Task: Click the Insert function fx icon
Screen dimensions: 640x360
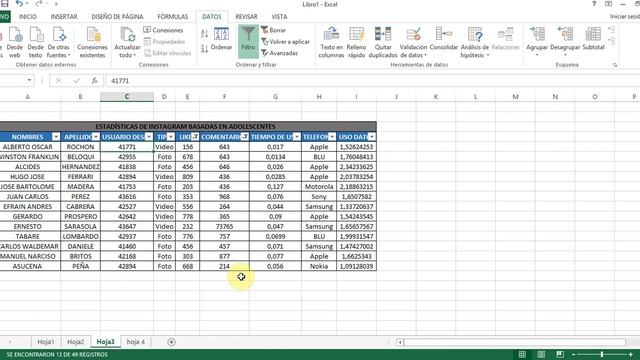Action: coord(94,81)
